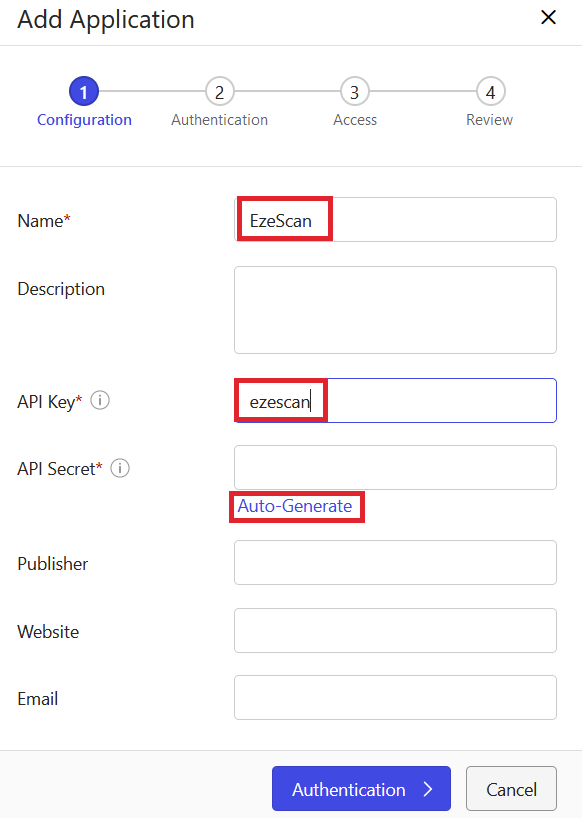Select step 4 Review circle
The height and width of the screenshot is (818, 582).
point(490,92)
